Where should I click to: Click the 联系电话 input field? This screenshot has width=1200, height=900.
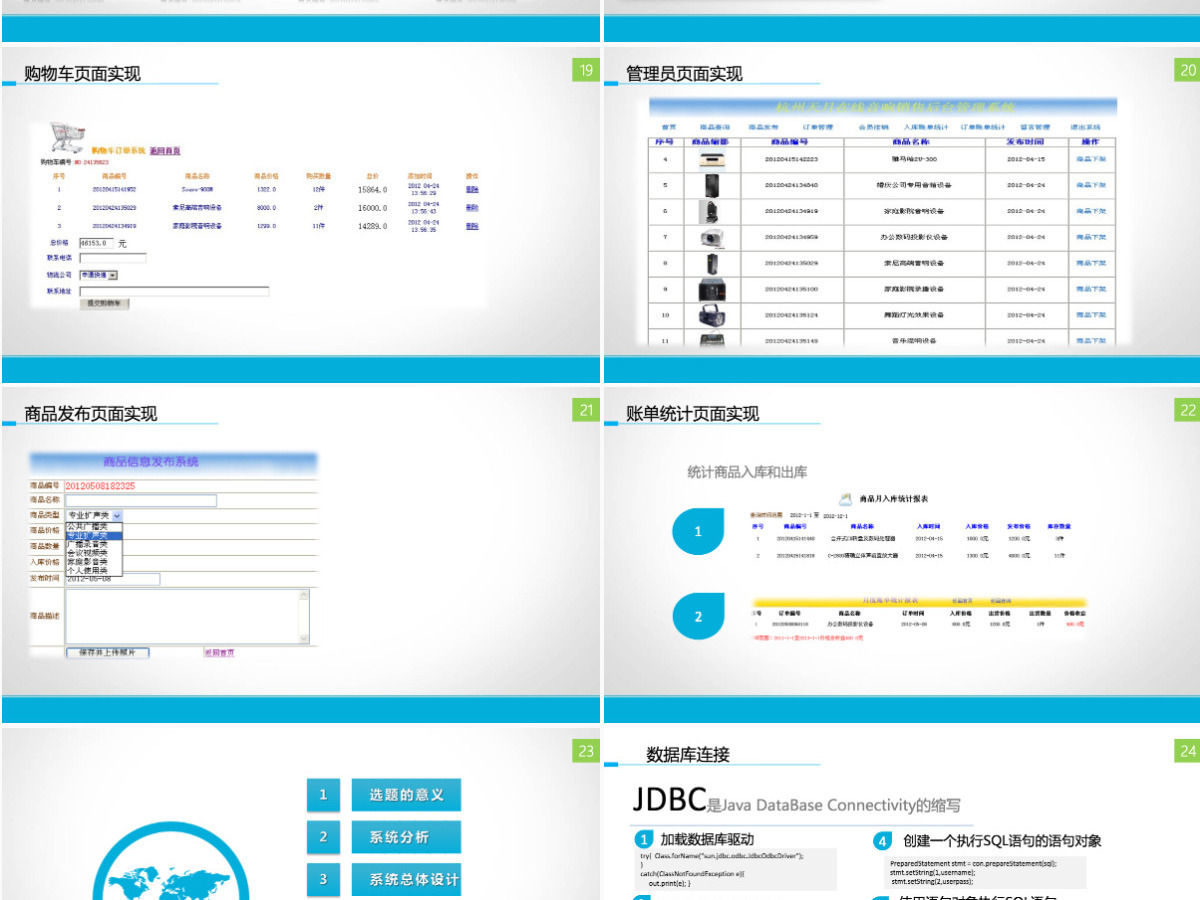click(x=113, y=258)
